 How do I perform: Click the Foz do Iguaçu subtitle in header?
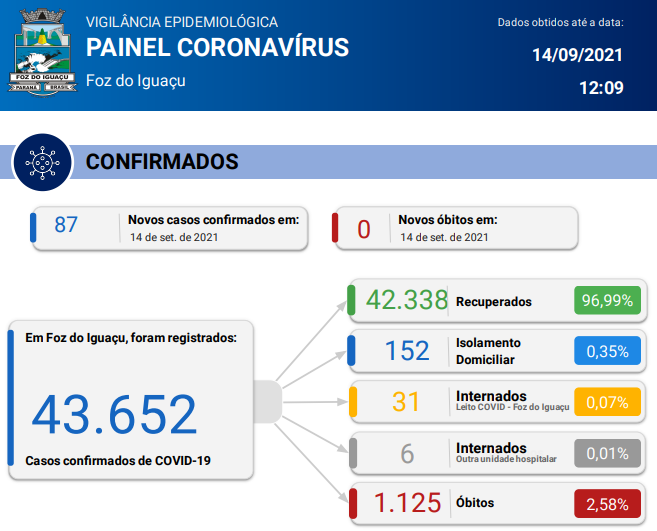pos(135,80)
